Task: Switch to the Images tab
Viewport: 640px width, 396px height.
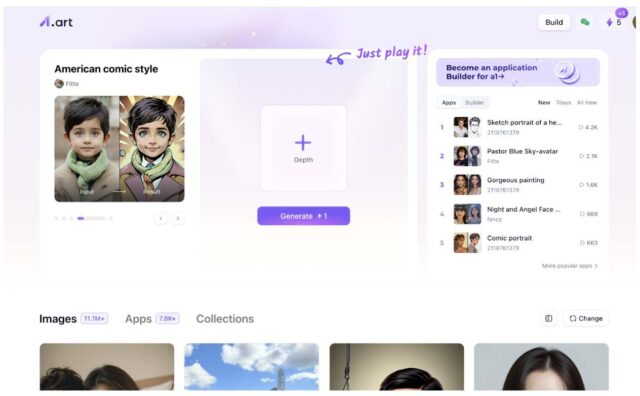Action: [58, 319]
